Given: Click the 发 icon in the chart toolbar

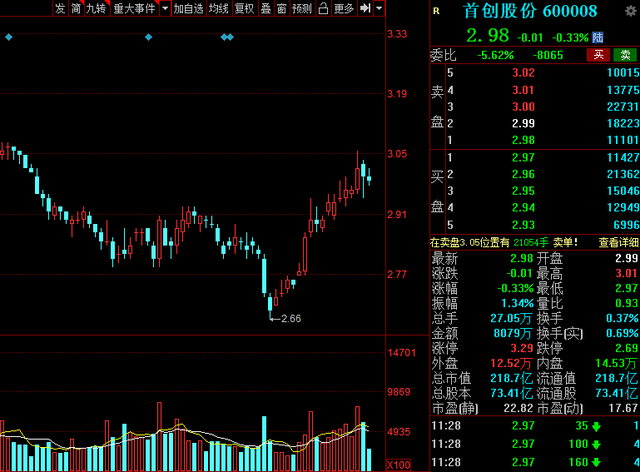Looking at the screenshot, I should pyautogui.click(x=61, y=9).
